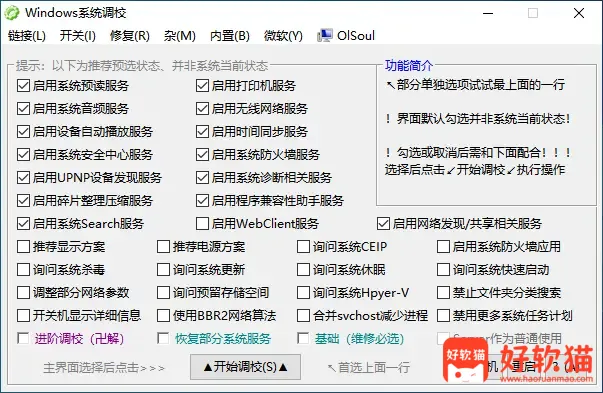Viewport: 603px width, 393px height.
Task: Click the green app icon in title bar
Action: [12, 13]
